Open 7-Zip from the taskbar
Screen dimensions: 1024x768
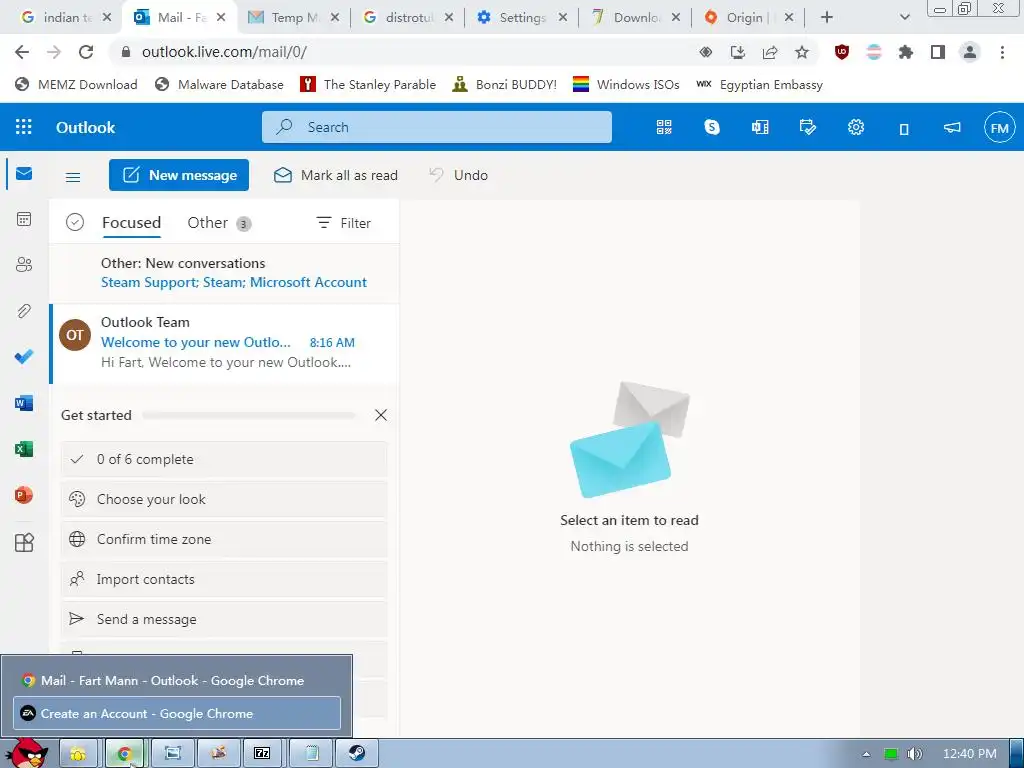tap(262, 753)
